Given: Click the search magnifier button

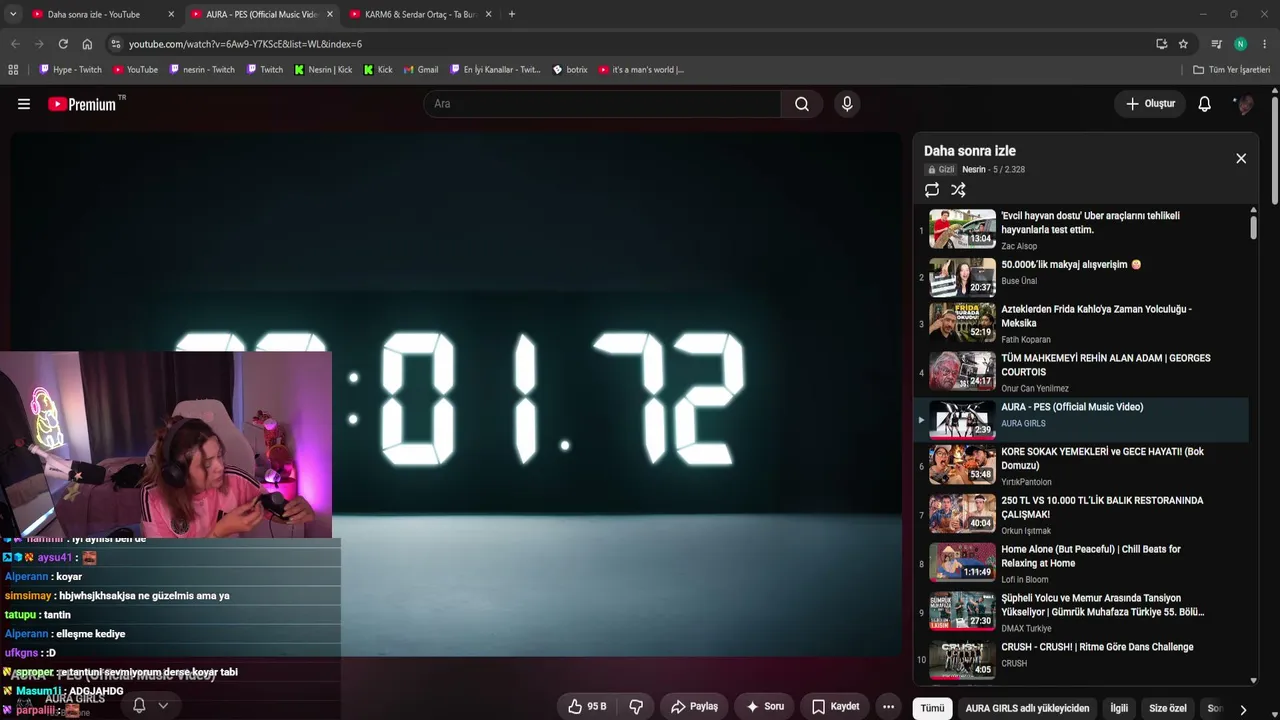Looking at the screenshot, I should click(802, 104).
